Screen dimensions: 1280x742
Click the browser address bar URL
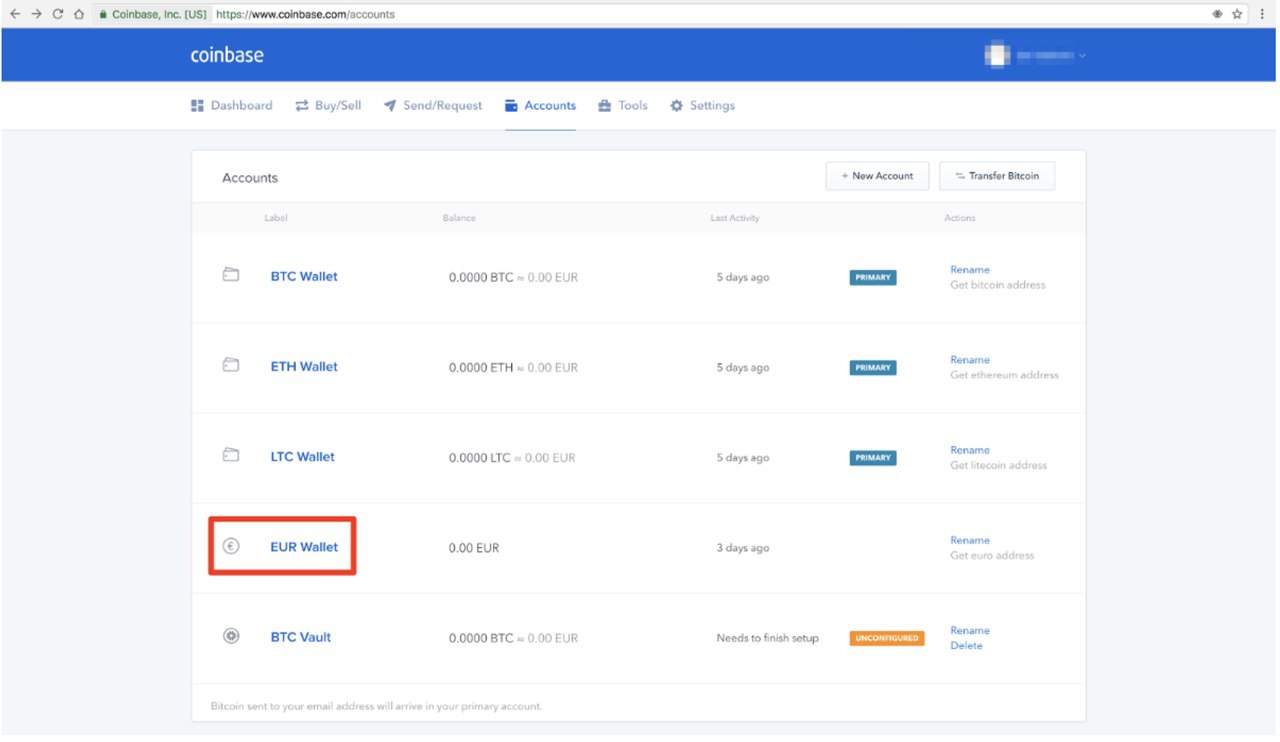click(x=305, y=15)
